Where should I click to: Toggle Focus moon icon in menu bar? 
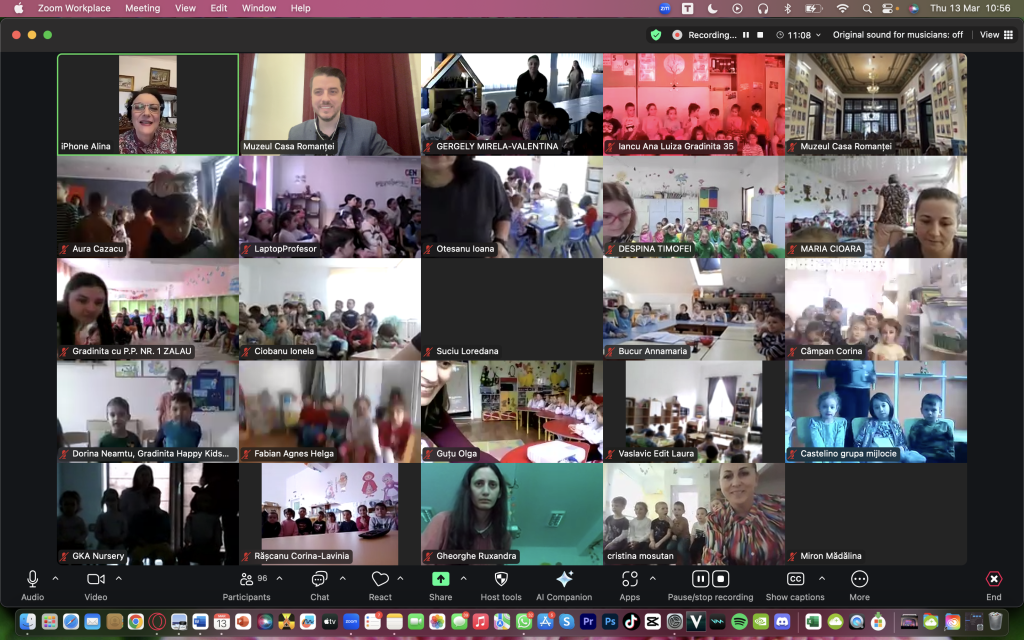(x=712, y=8)
